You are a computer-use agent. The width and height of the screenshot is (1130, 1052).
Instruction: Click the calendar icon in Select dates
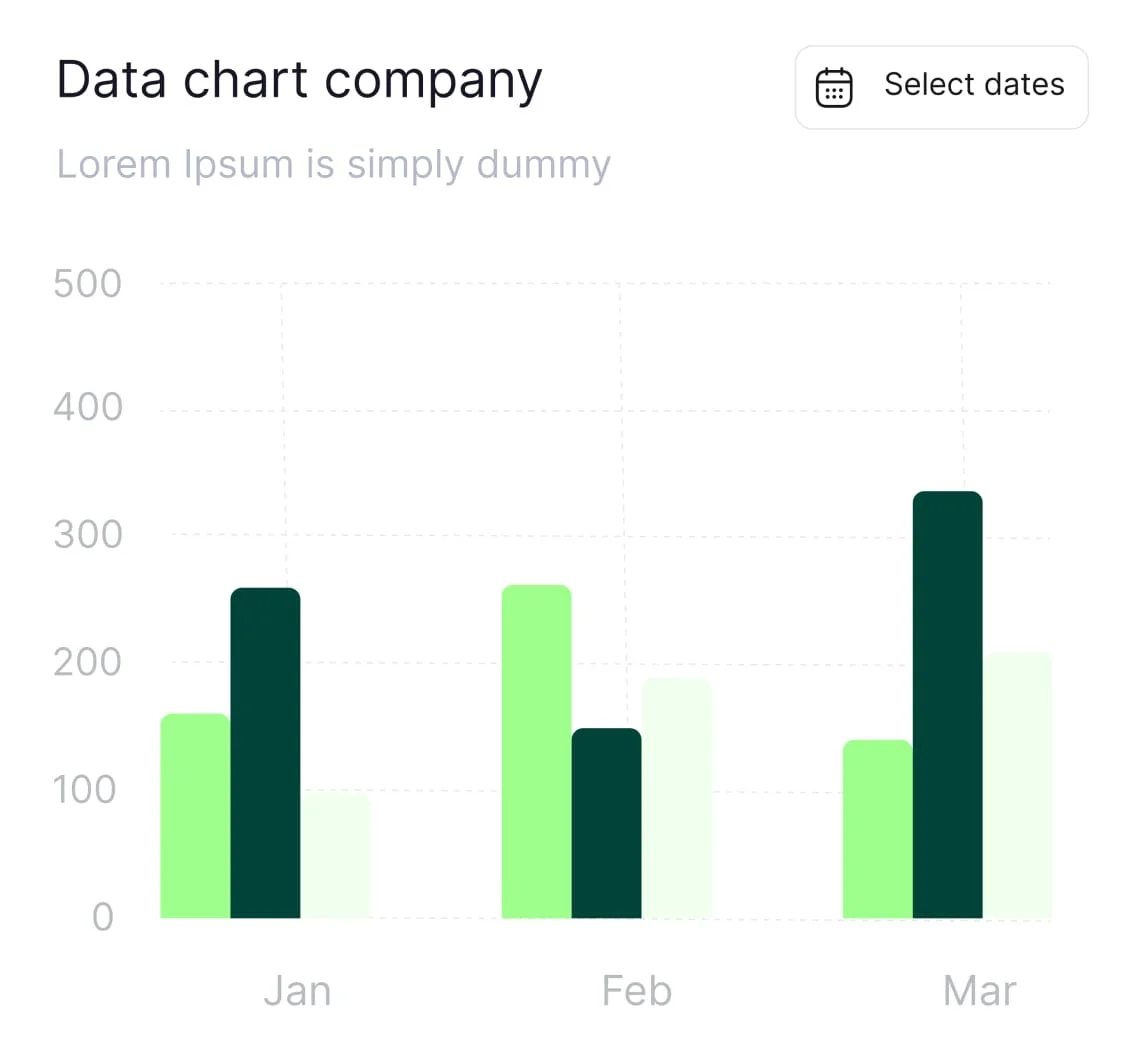point(834,88)
